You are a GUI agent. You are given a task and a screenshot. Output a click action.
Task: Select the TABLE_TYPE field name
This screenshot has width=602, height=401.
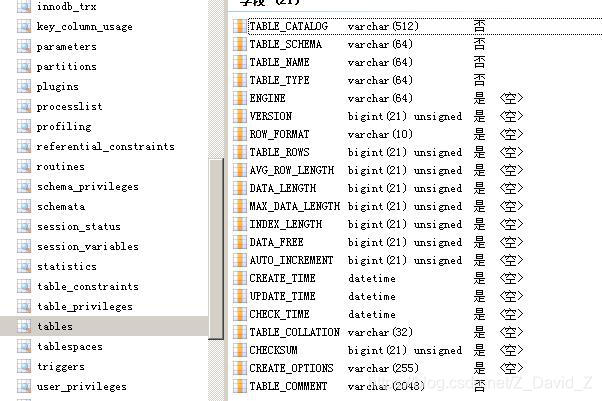(x=279, y=80)
